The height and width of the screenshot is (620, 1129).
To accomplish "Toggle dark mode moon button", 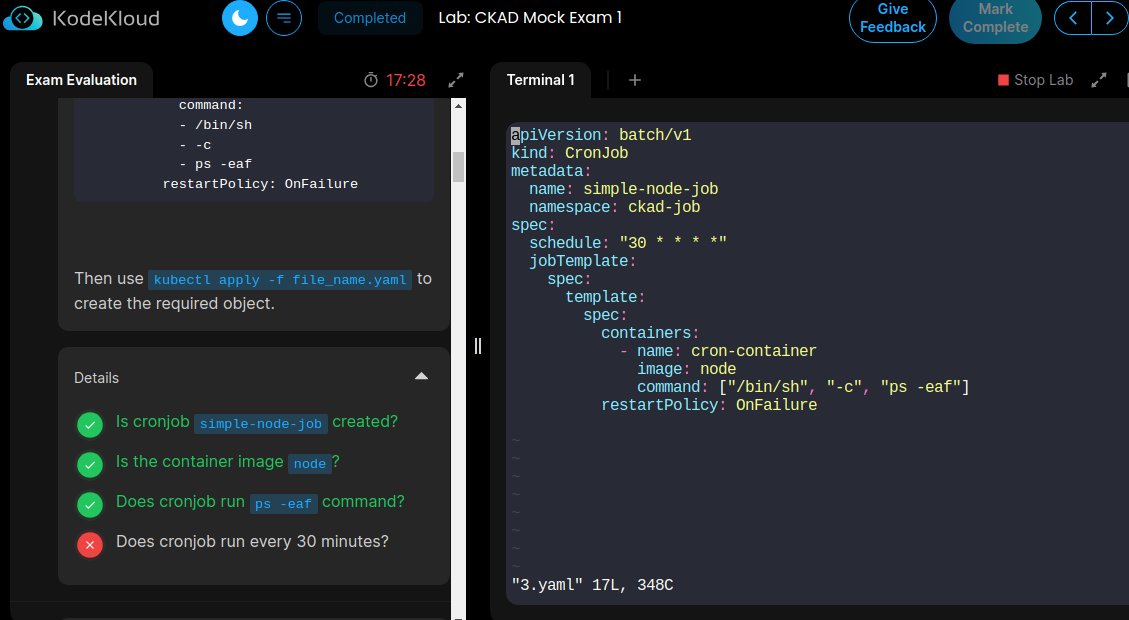I will (240, 18).
